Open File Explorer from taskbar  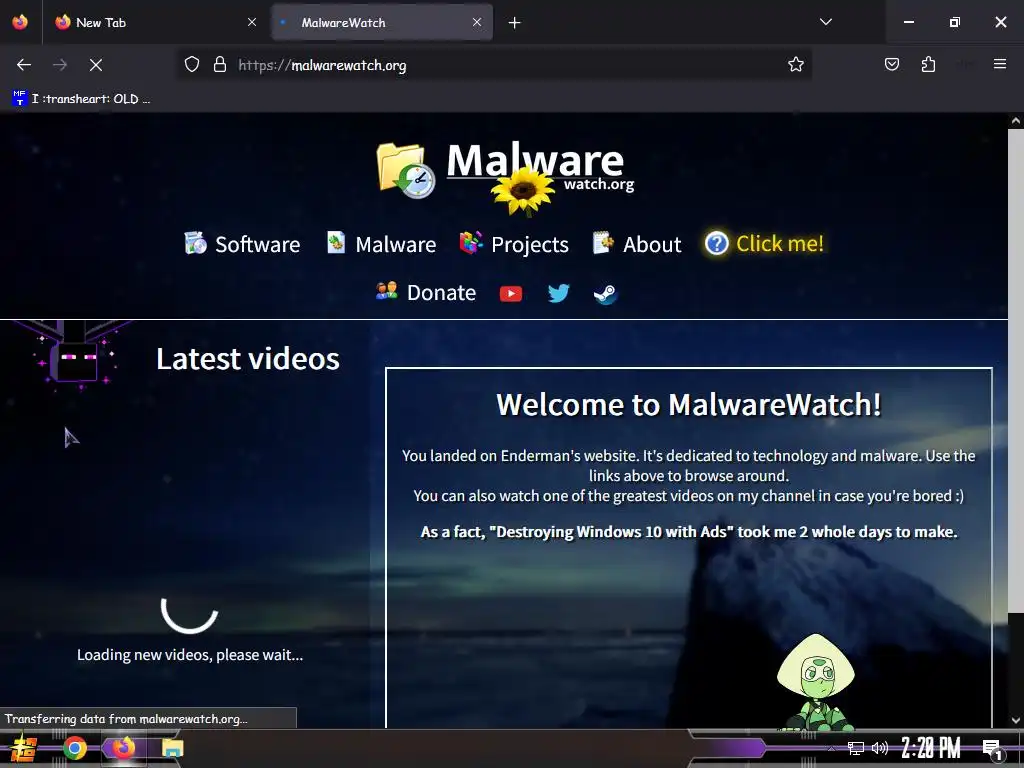[x=172, y=748]
